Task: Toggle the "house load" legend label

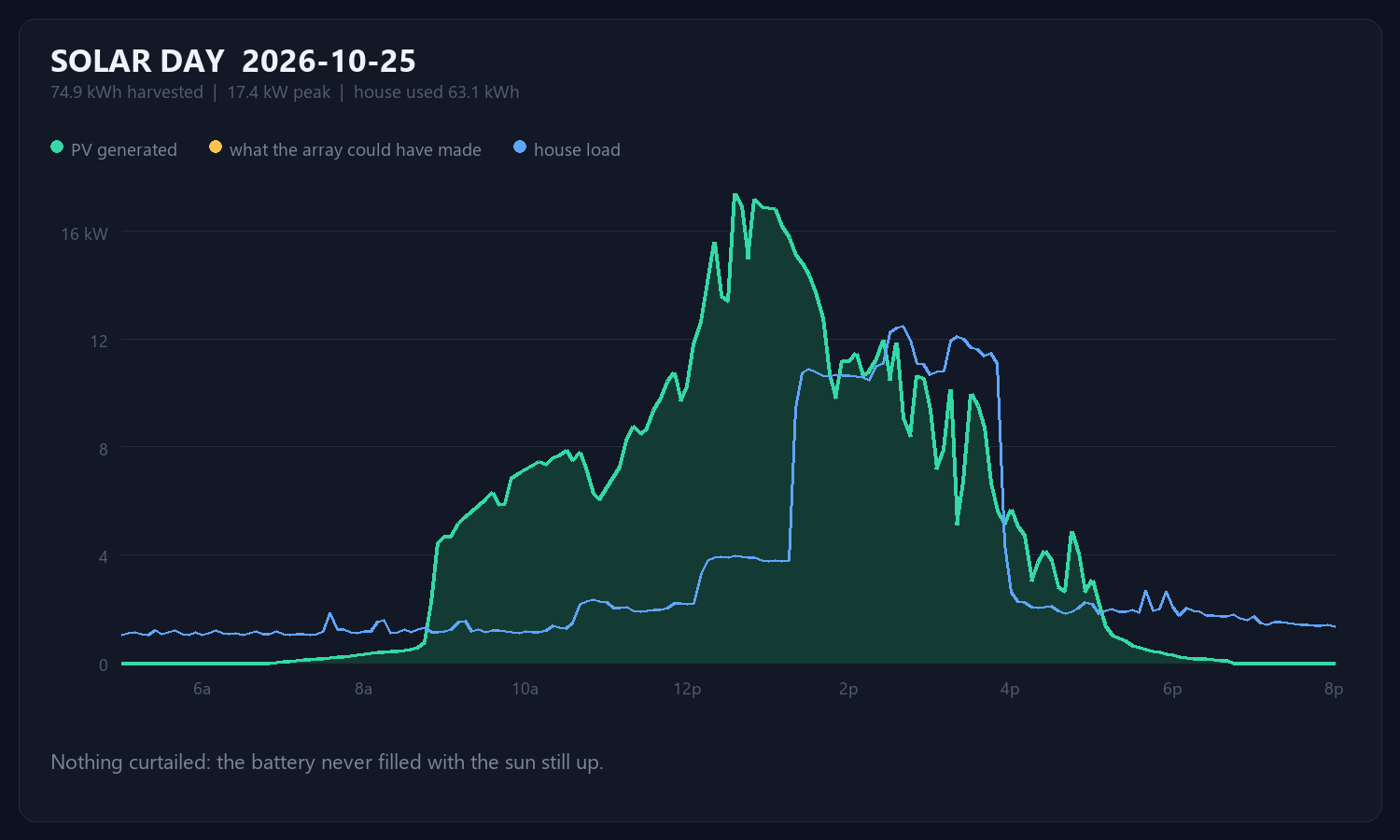Action: point(577,149)
